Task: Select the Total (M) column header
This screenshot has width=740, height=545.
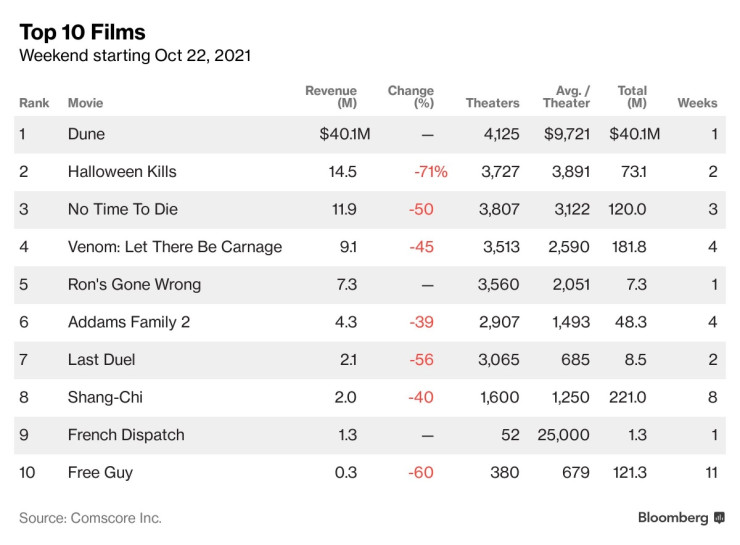Action: 632,97
